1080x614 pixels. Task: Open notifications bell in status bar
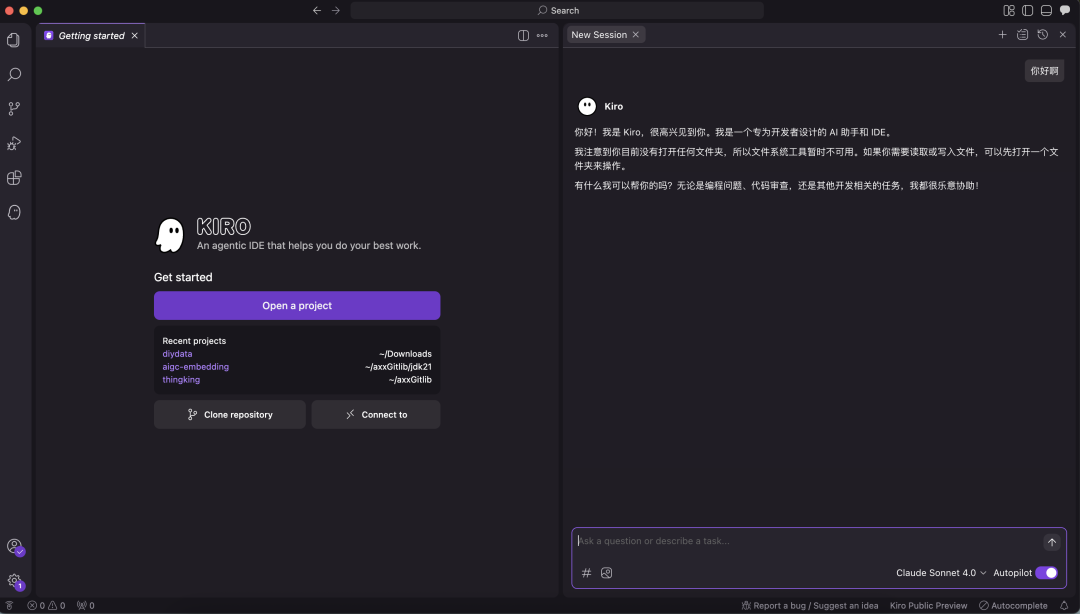click(x=1064, y=606)
